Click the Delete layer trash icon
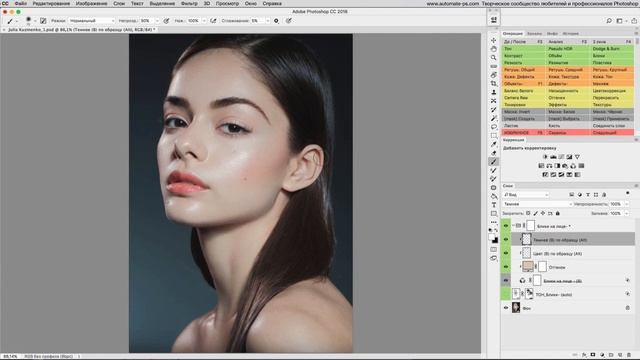Image resolution: width=640 pixels, height=360 pixels. (x=629, y=355)
